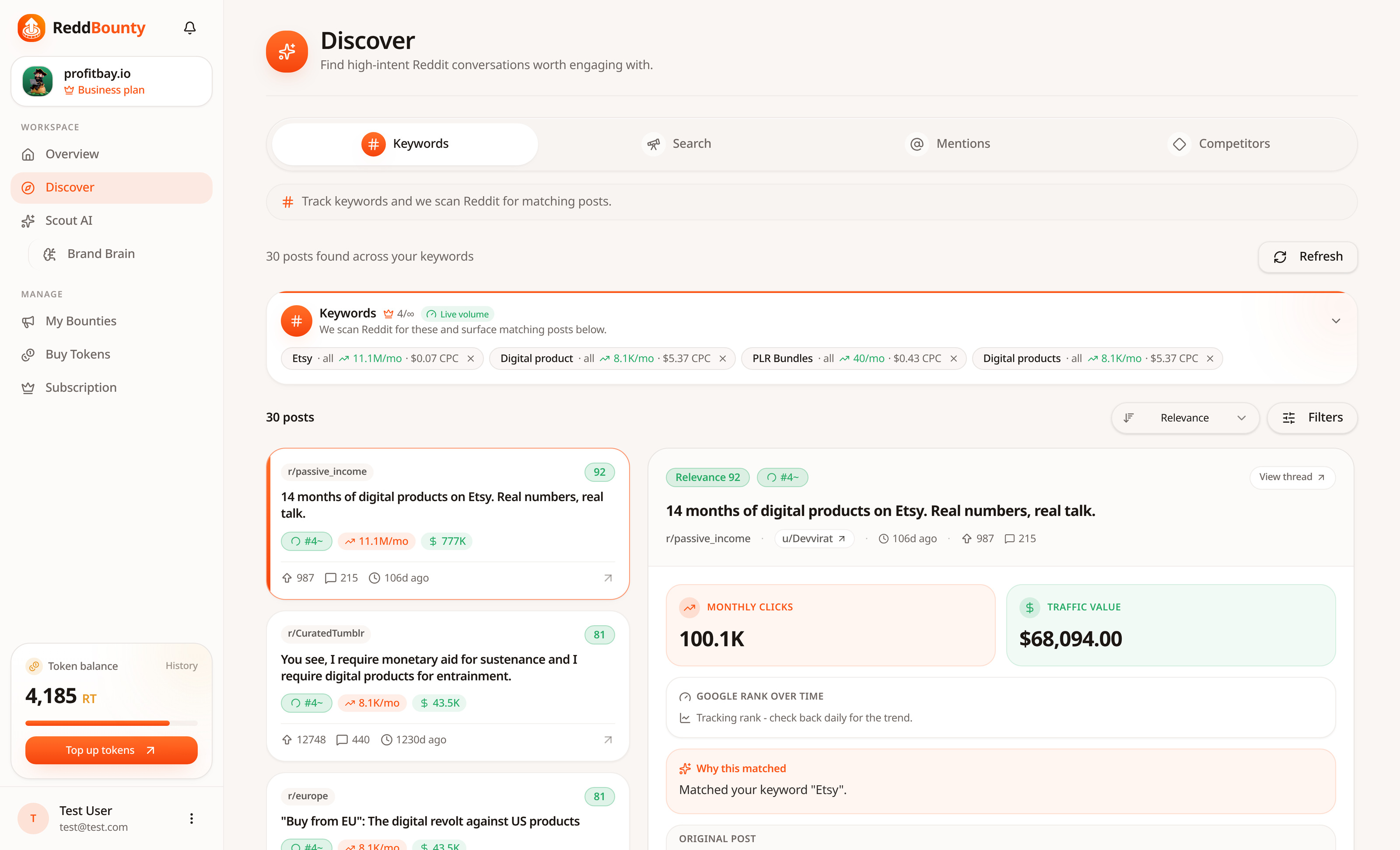Screen dimensions: 1400x850
Task: Click the Relevance 92 badge in detail panel
Action: point(707,477)
